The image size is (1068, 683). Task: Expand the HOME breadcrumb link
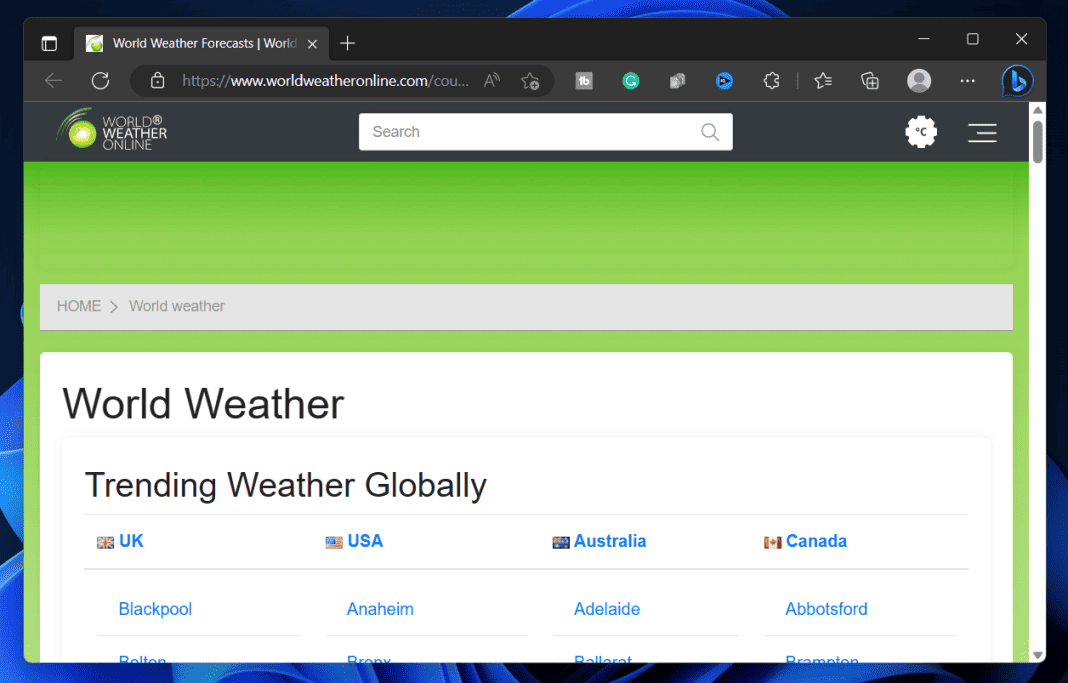pyautogui.click(x=79, y=306)
